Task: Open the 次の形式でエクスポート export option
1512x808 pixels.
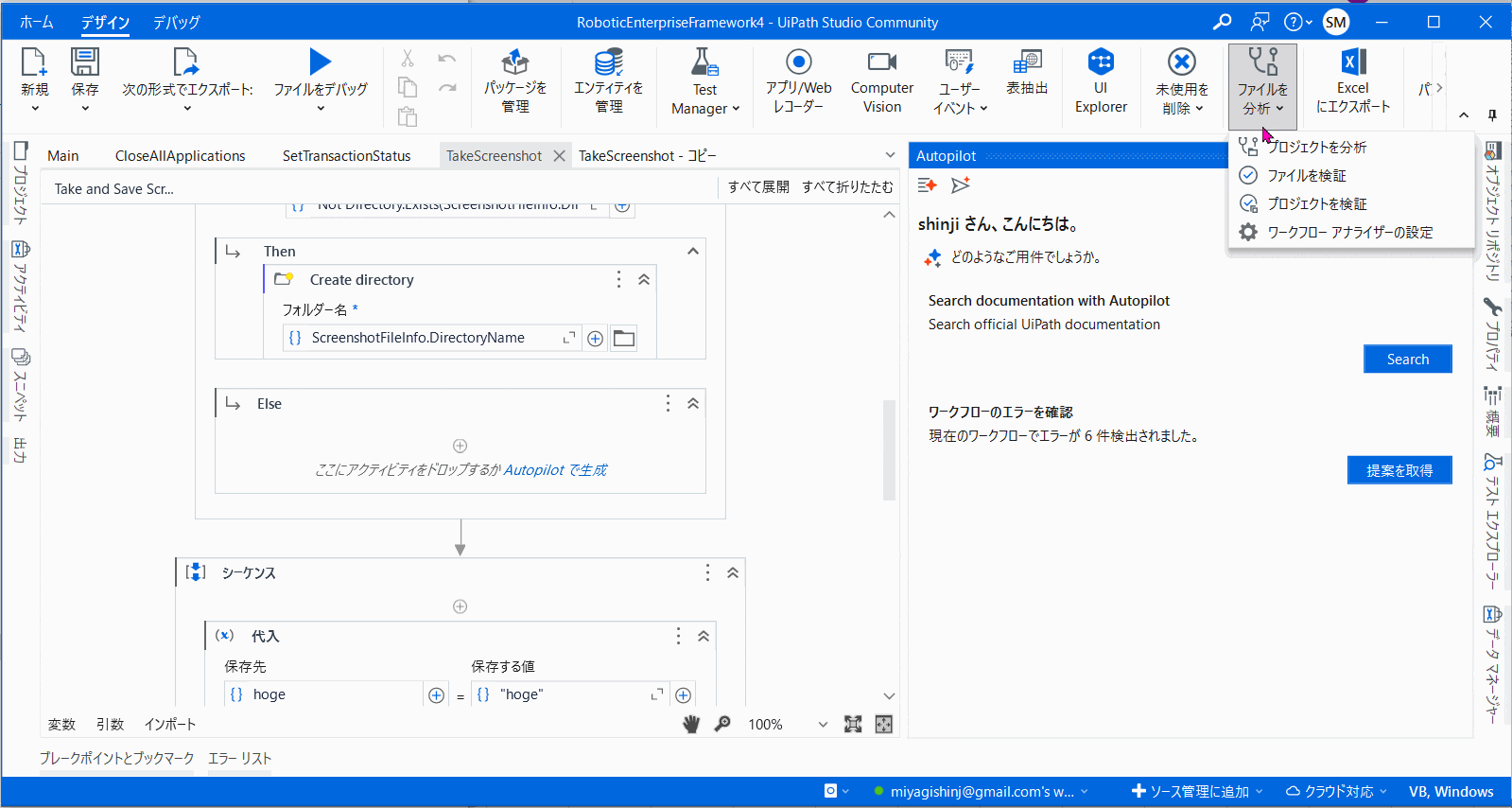Action: [187, 79]
